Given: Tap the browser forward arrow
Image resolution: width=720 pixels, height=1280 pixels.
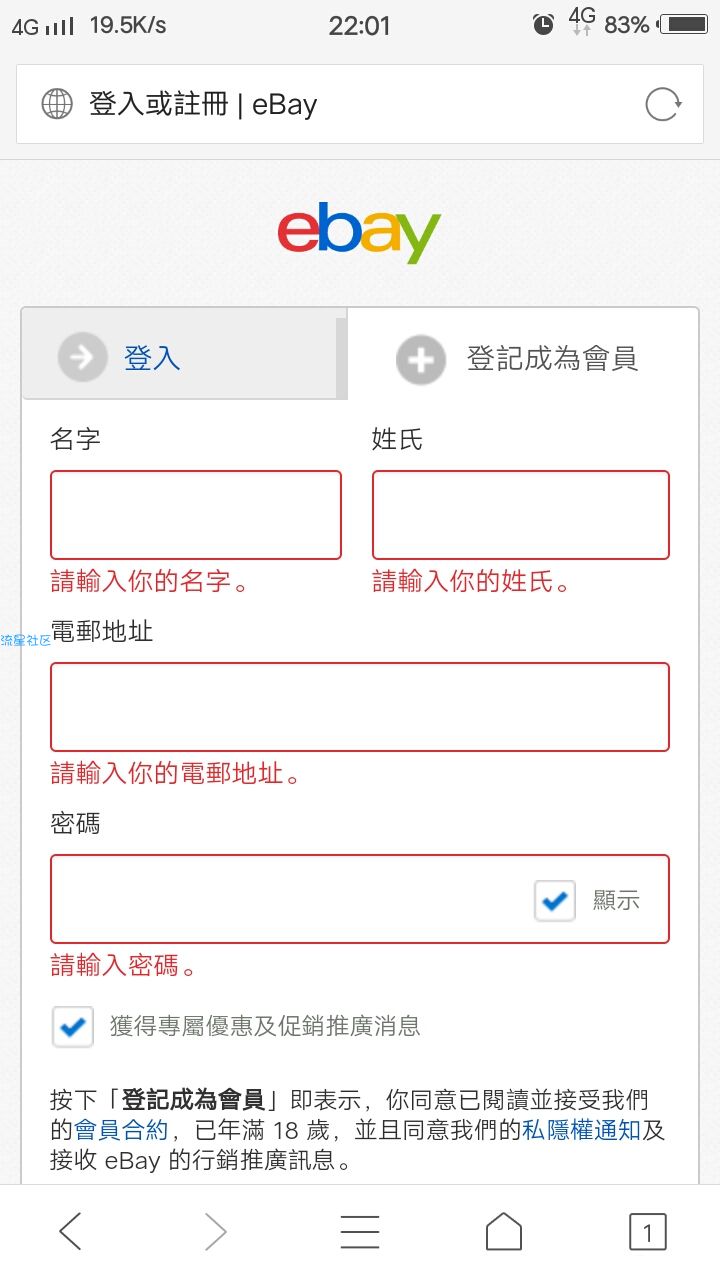Looking at the screenshot, I should (x=215, y=1232).
